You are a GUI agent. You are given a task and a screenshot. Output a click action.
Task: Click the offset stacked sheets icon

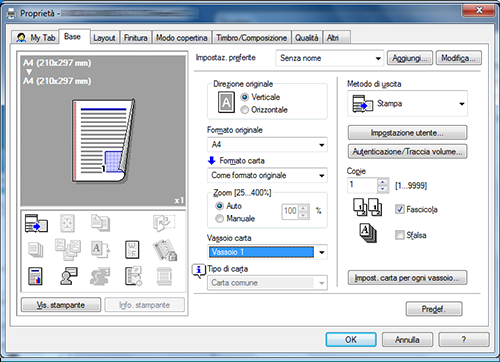tap(368, 233)
